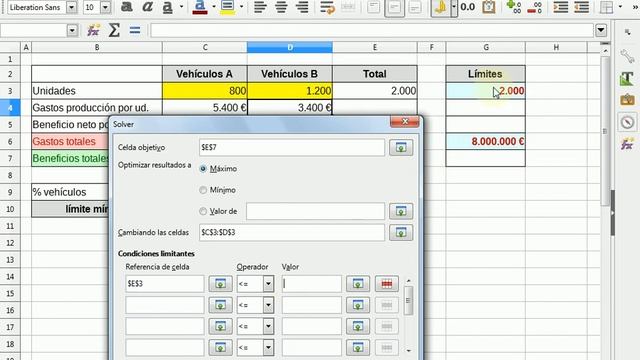
Task: Center cell contents vertically
Action: pyautogui.click(x=394, y=7)
